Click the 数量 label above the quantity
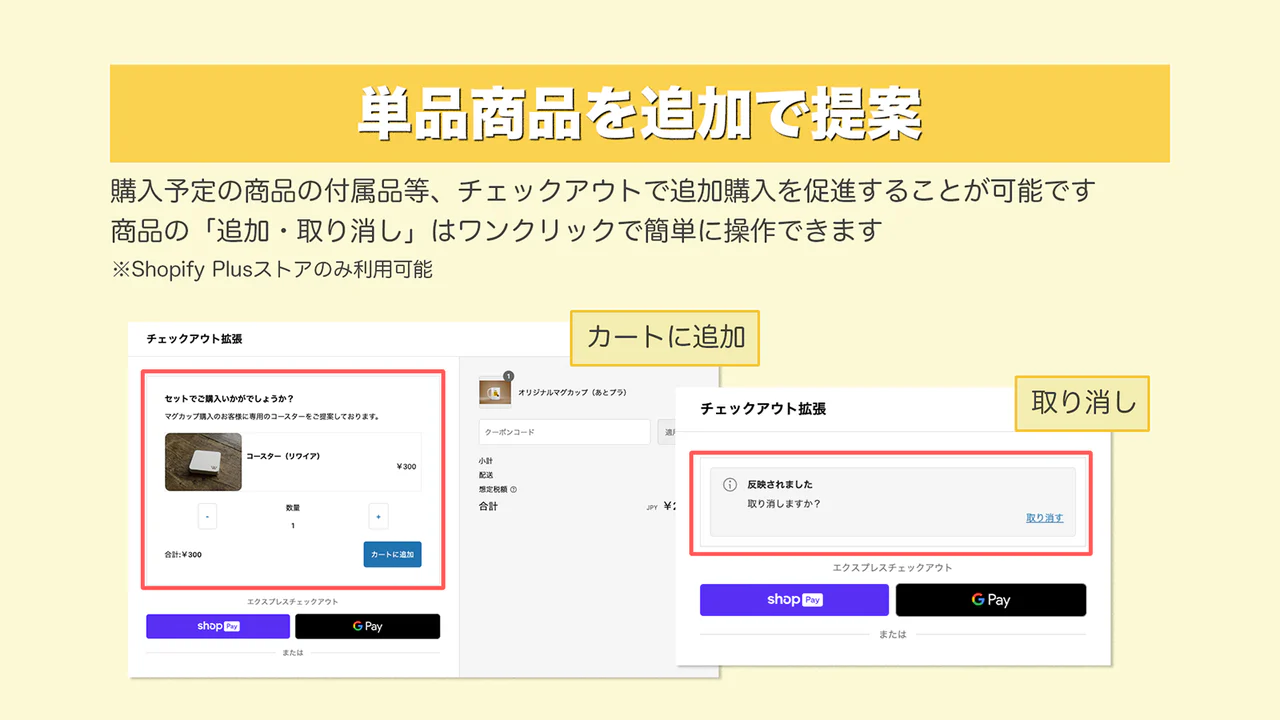1280x720 pixels. pos(292,507)
